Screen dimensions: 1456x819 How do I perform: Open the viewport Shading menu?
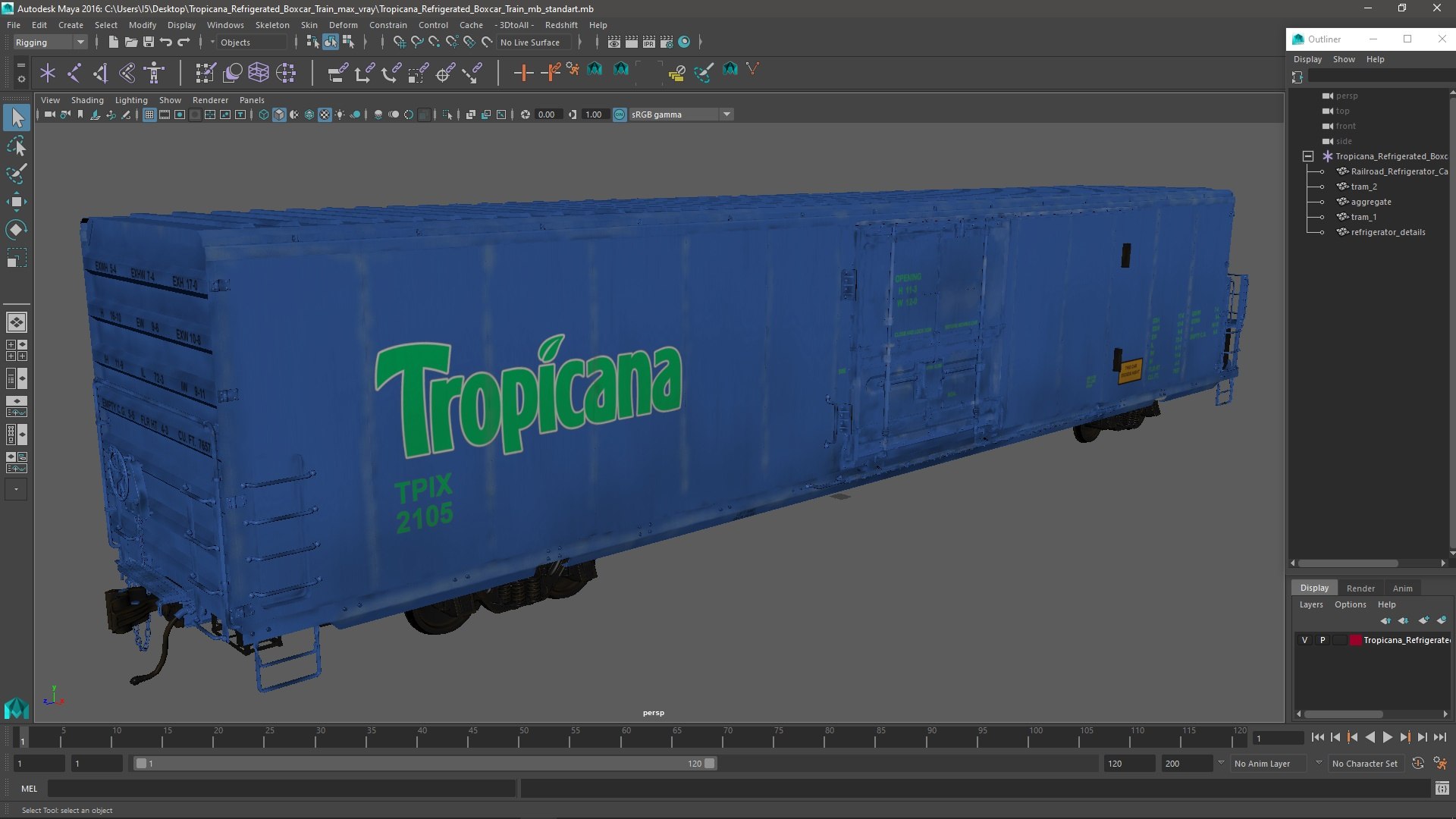[87, 100]
